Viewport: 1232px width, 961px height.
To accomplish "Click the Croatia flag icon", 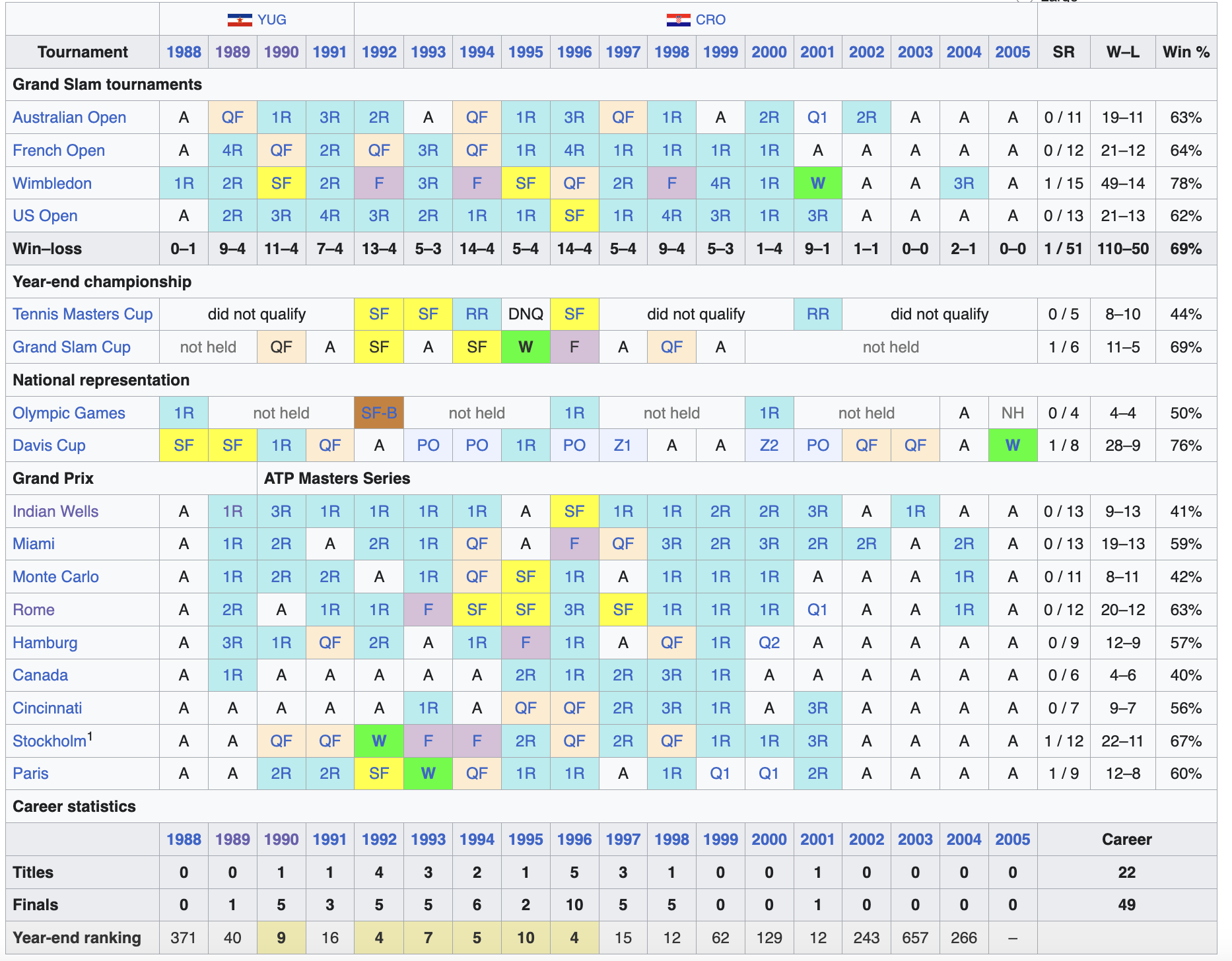I will [x=678, y=20].
